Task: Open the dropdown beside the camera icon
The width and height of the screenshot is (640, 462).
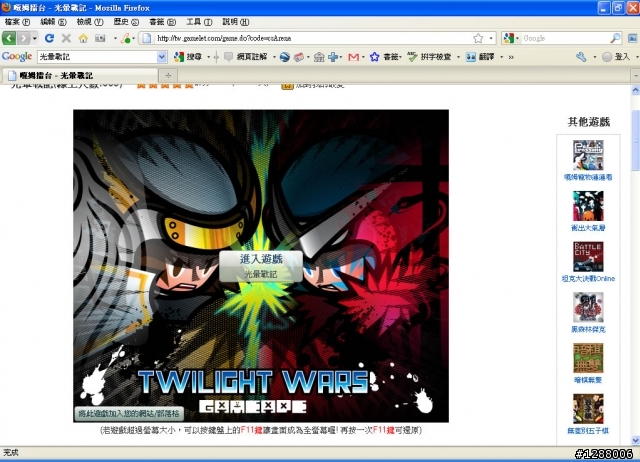Action: (116, 38)
